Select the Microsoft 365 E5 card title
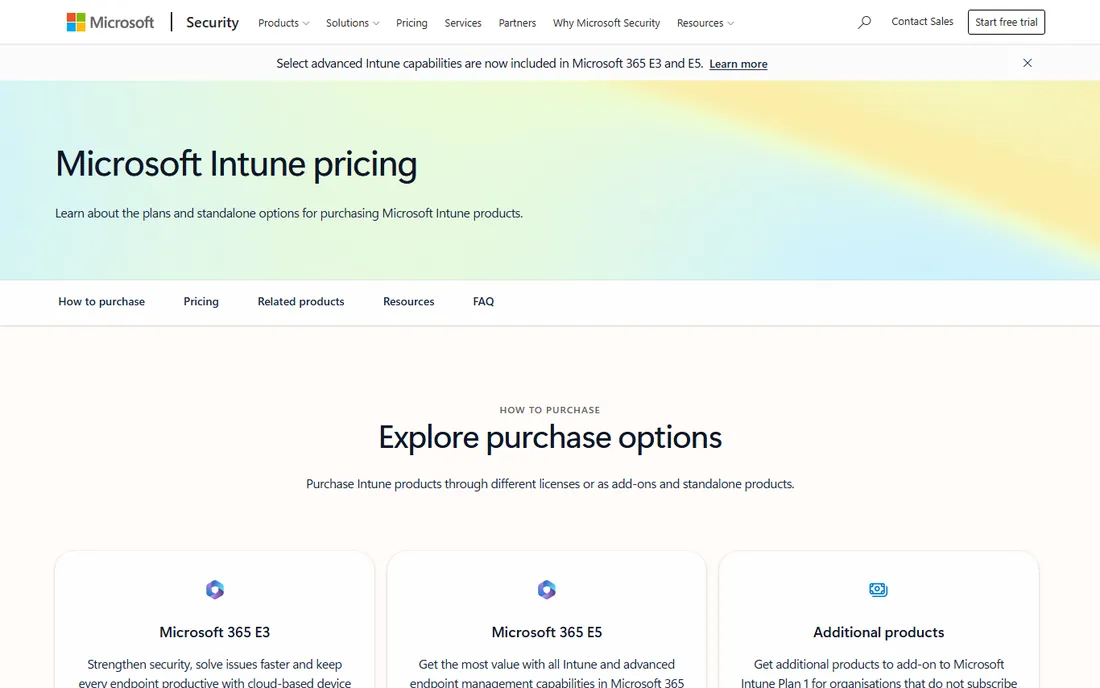 coord(546,632)
